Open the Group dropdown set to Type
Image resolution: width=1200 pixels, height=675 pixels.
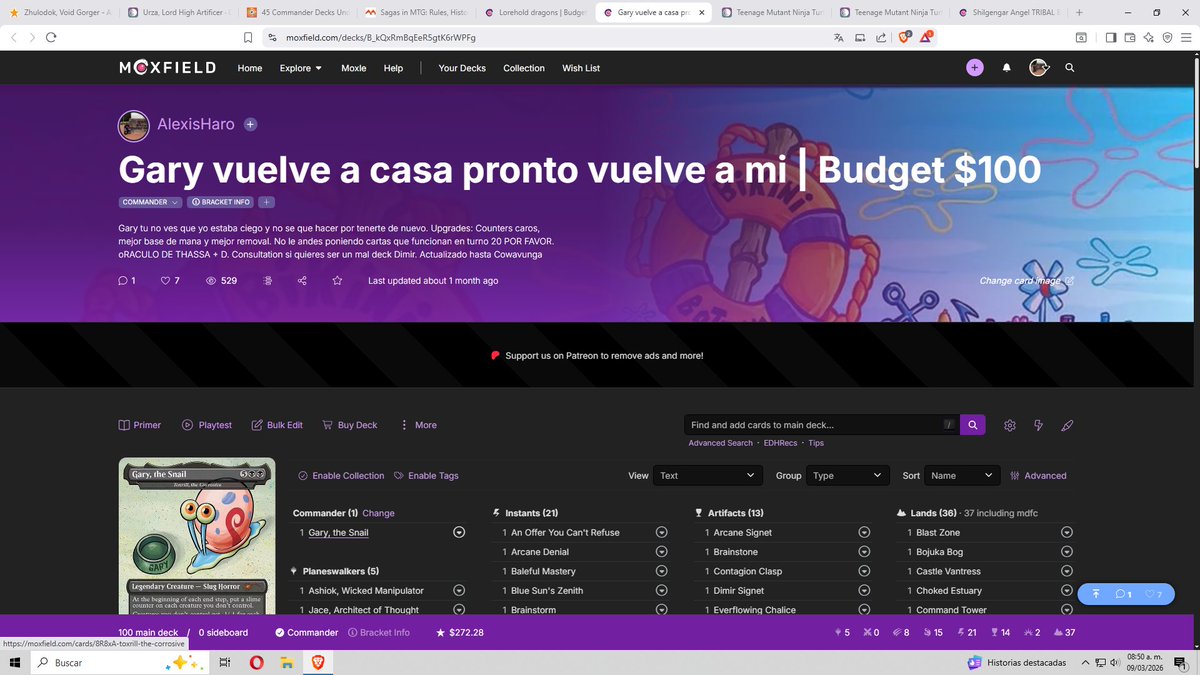847,476
